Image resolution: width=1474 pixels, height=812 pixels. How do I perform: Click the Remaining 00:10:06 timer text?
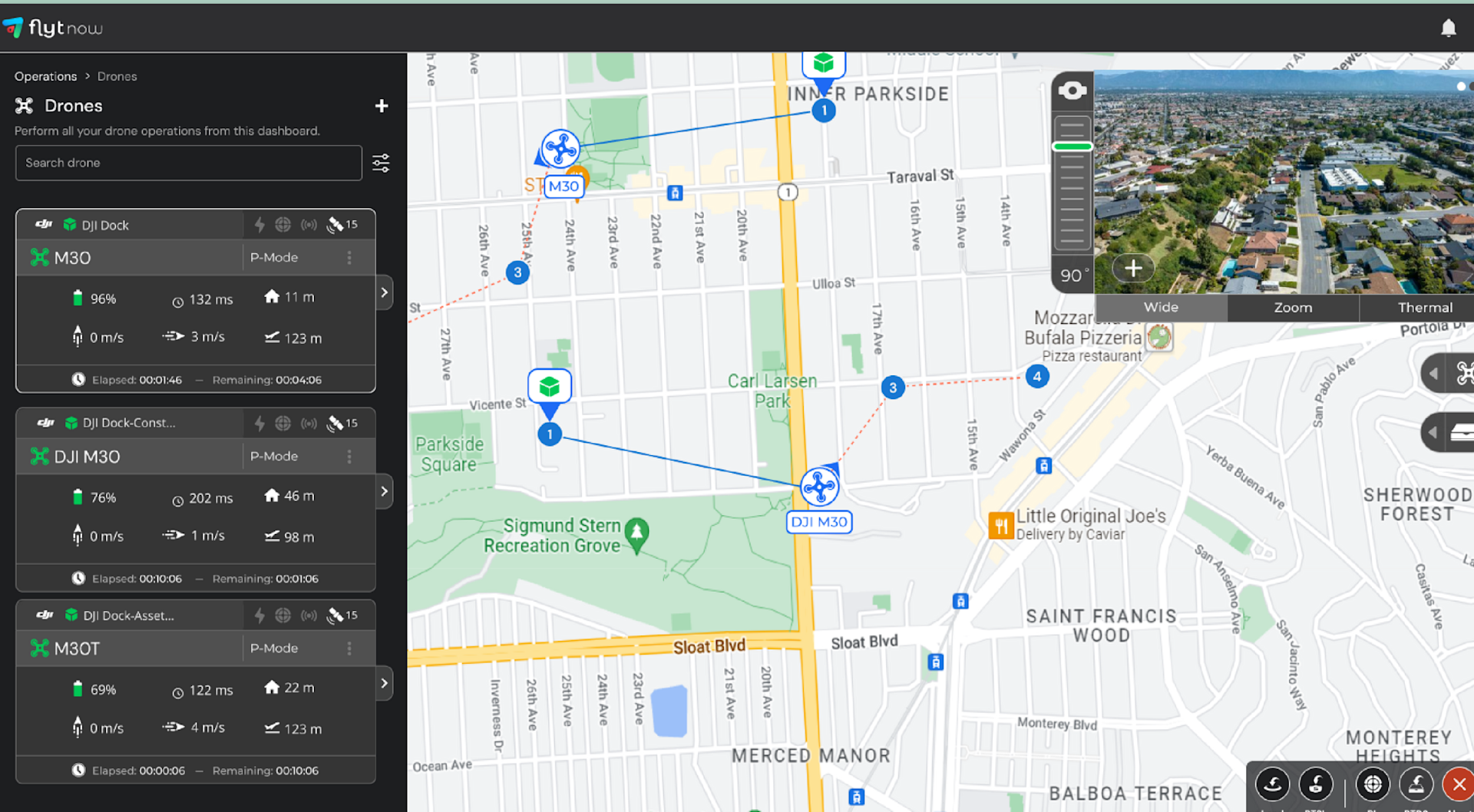point(266,771)
